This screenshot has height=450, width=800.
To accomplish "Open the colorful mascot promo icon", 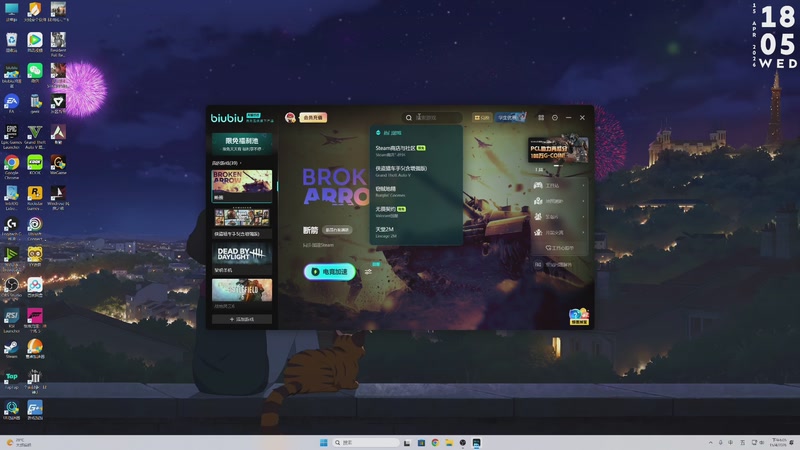I will point(579,316).
